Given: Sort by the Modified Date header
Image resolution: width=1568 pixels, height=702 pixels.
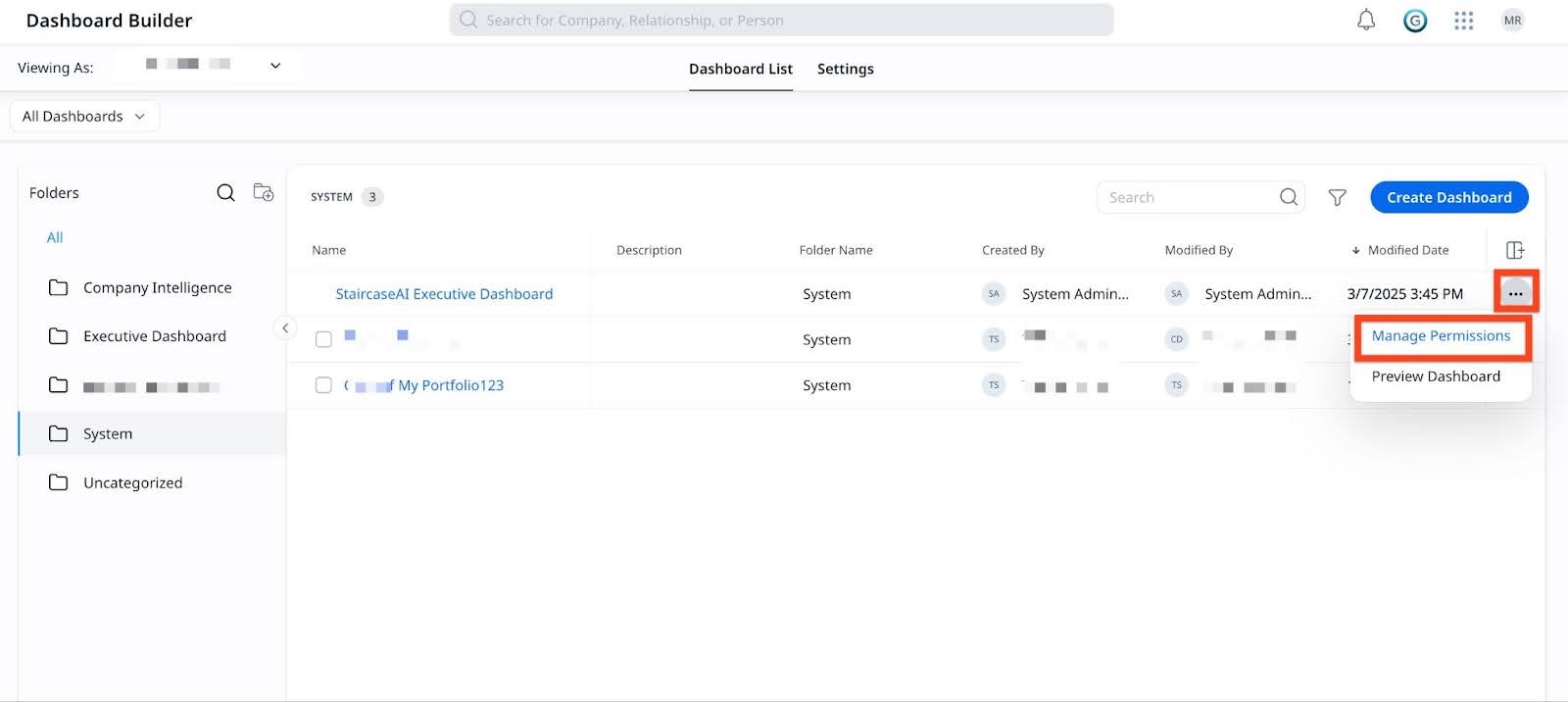Looking at the screenshot, I should pyautogui.click(x=1408, y=250).
